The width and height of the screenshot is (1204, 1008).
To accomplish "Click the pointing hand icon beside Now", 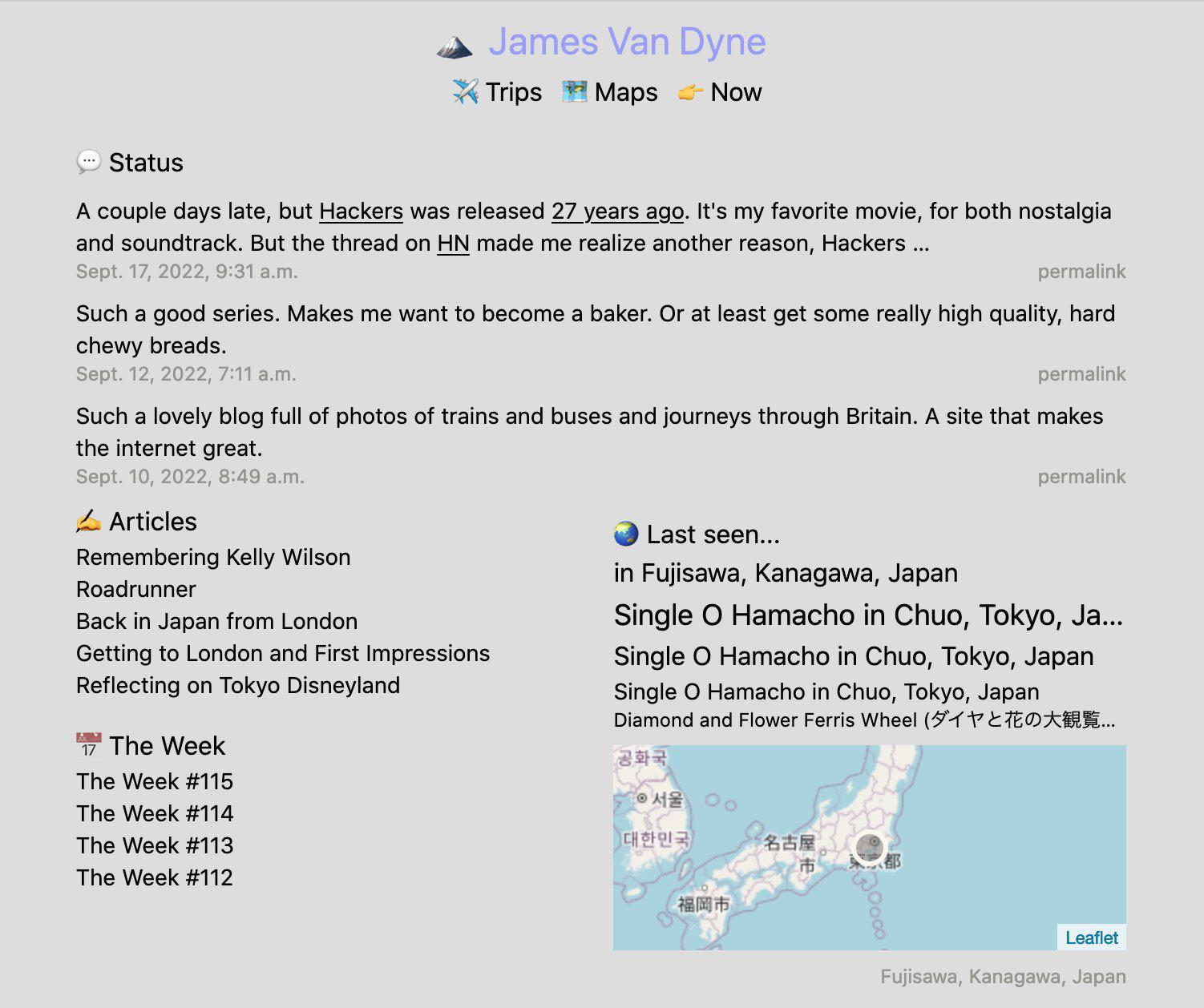I will [690, 93].
